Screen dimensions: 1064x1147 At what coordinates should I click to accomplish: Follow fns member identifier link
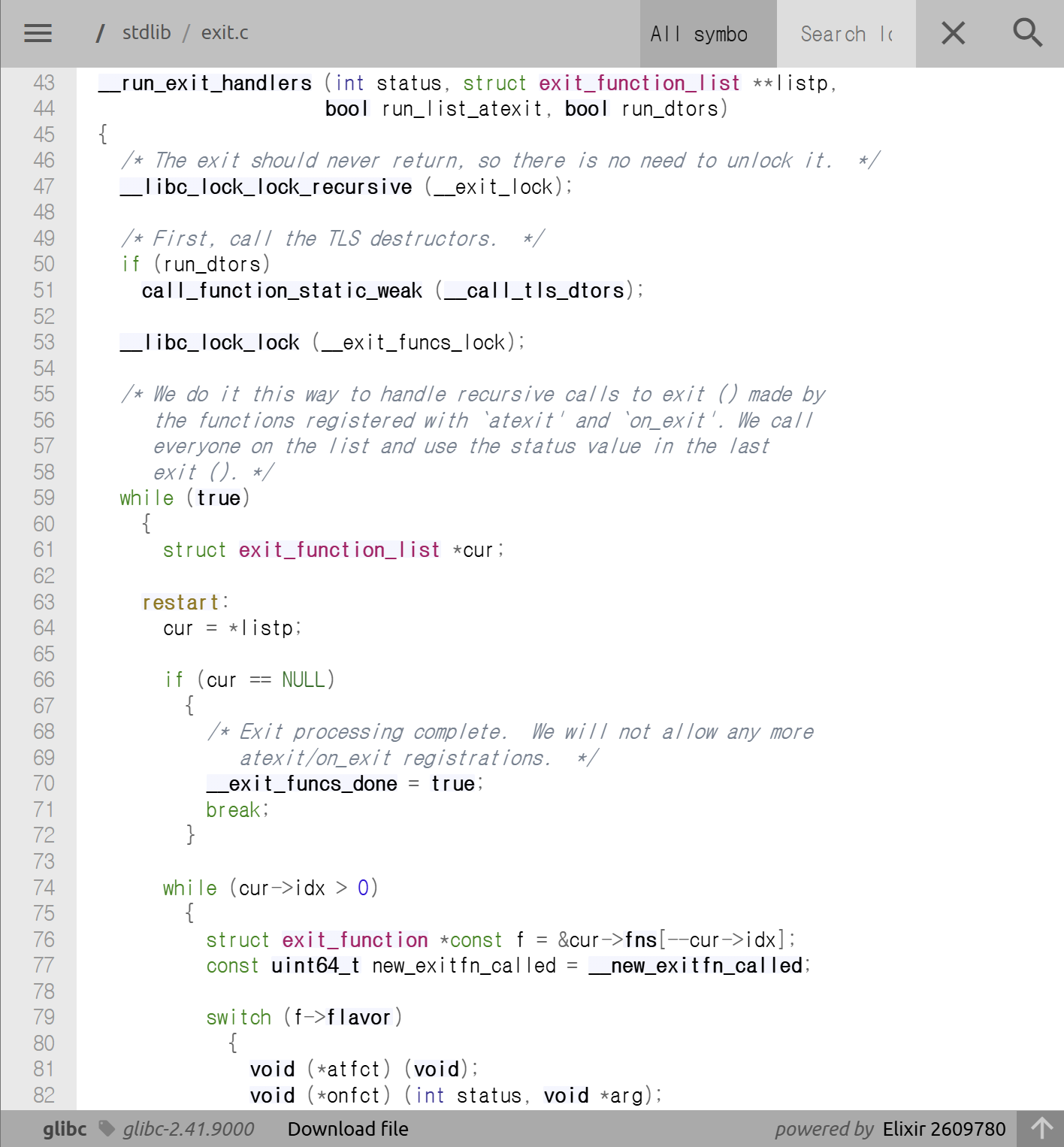click(641, 940)
